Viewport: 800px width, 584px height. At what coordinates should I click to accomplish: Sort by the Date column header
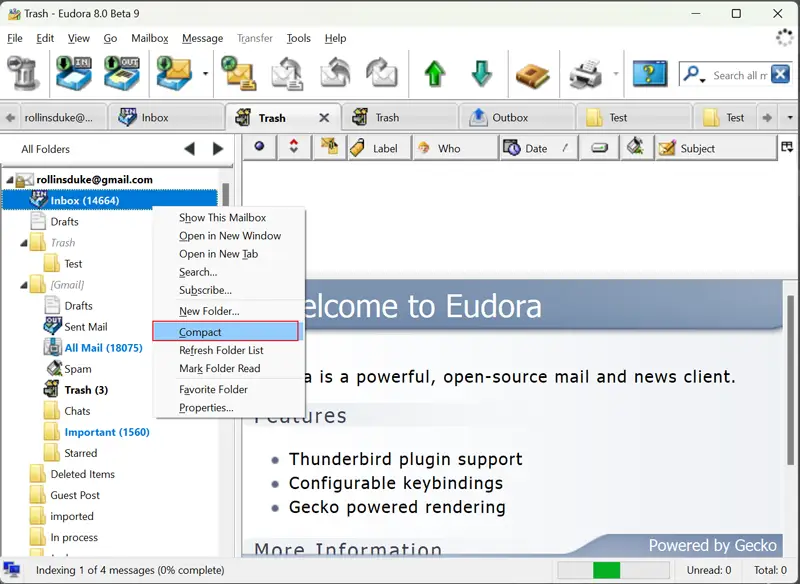(x=539, y=148)
